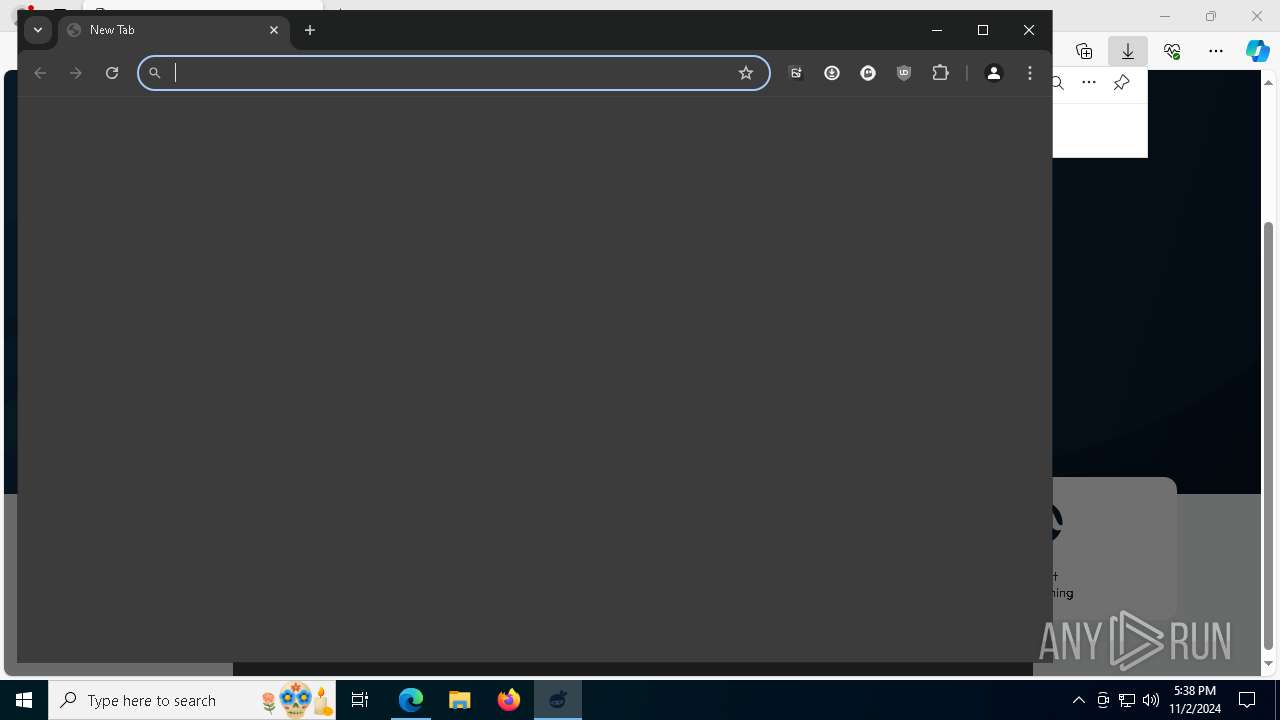Click the search magnifier in address bar
This screenshot has height=720, width=1280.
155,73
